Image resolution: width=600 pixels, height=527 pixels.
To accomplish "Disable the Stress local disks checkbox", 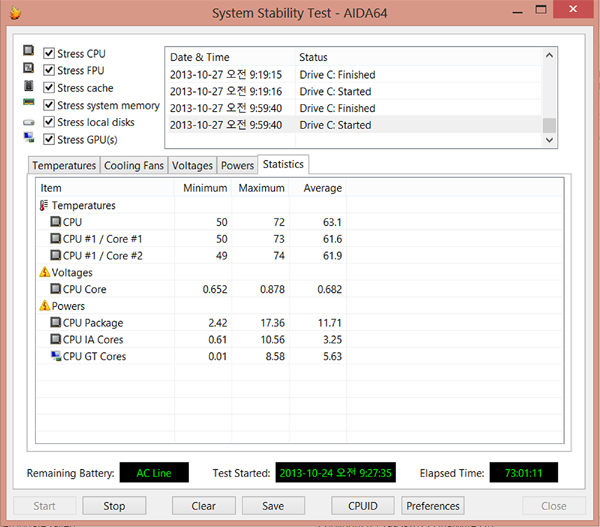I will click(49, 122).
